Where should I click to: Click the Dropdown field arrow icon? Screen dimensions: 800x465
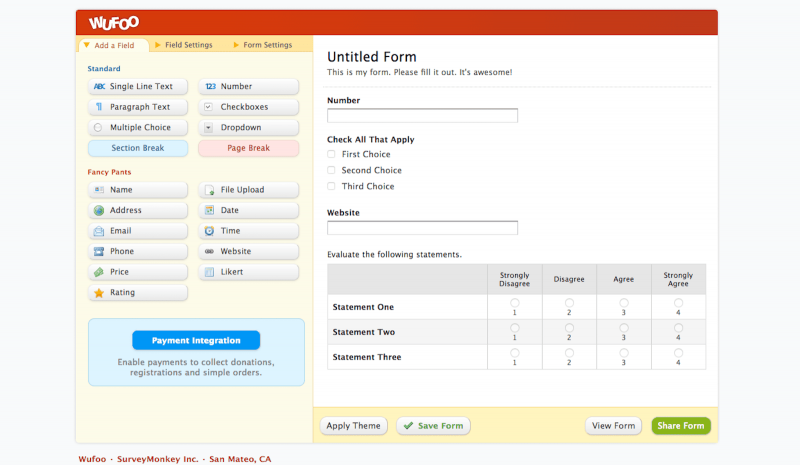208,128
